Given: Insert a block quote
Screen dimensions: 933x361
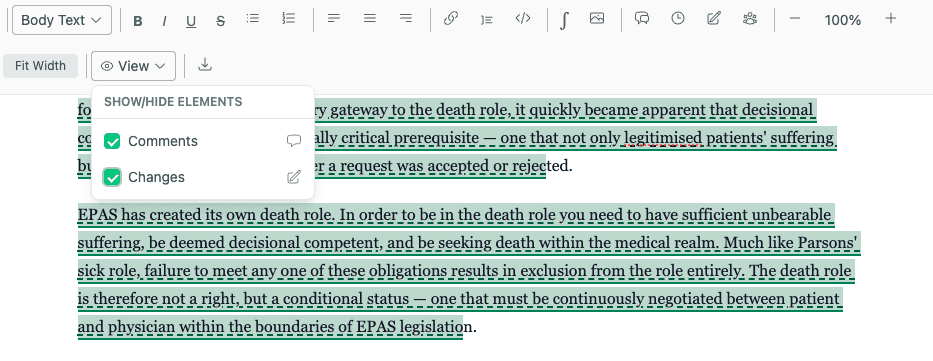Looking at the screenshot, I should (x=487, y=19).
